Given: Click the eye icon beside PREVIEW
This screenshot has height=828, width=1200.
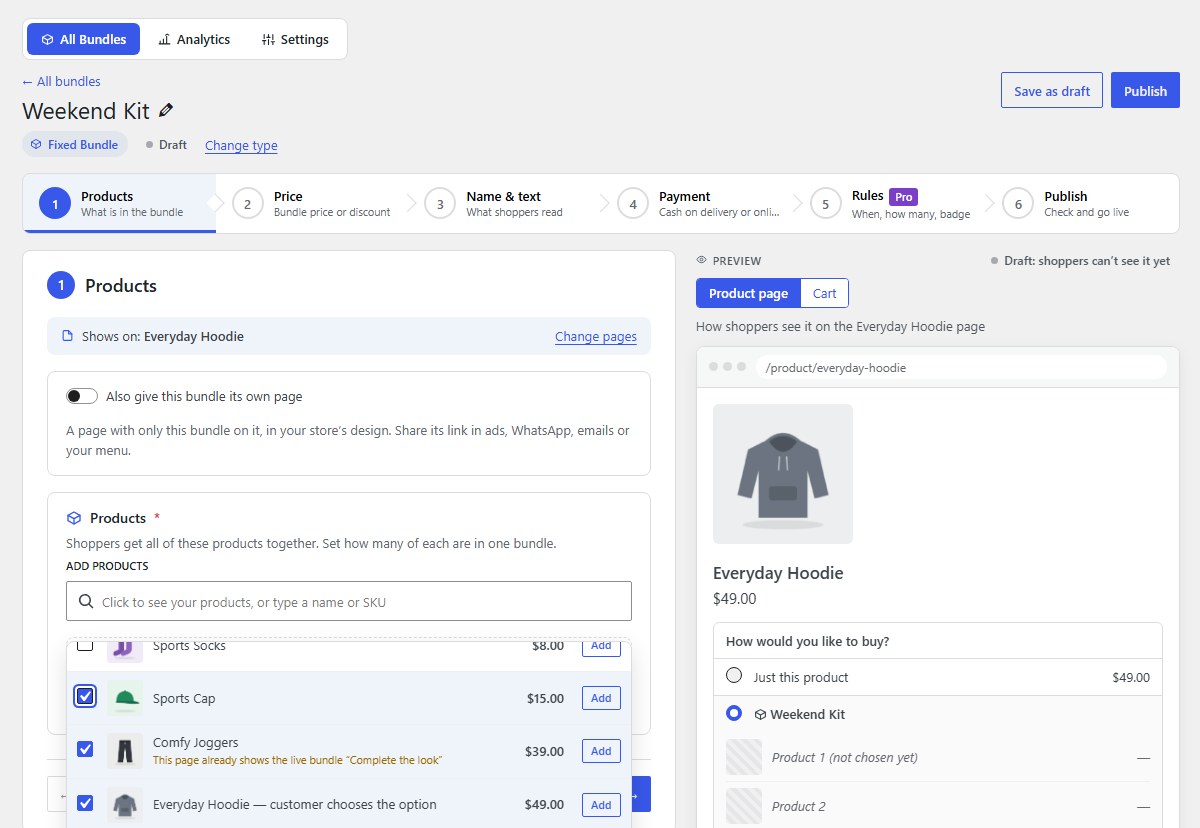Looking at the screenshot, I should point(701,260).
